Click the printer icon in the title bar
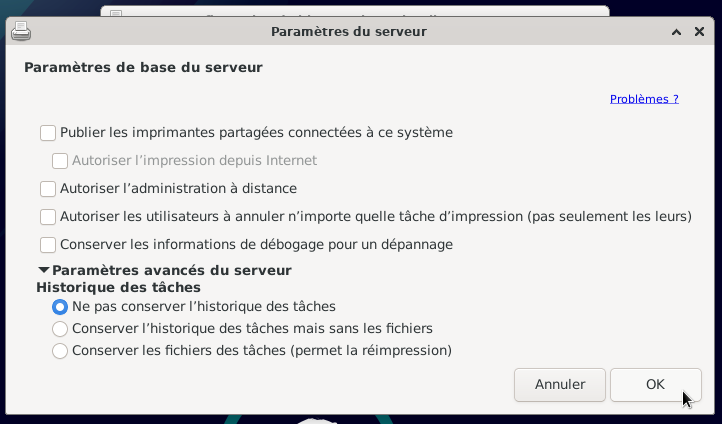The width and height of the screenshot is (722, 424). tap(21, 31)
